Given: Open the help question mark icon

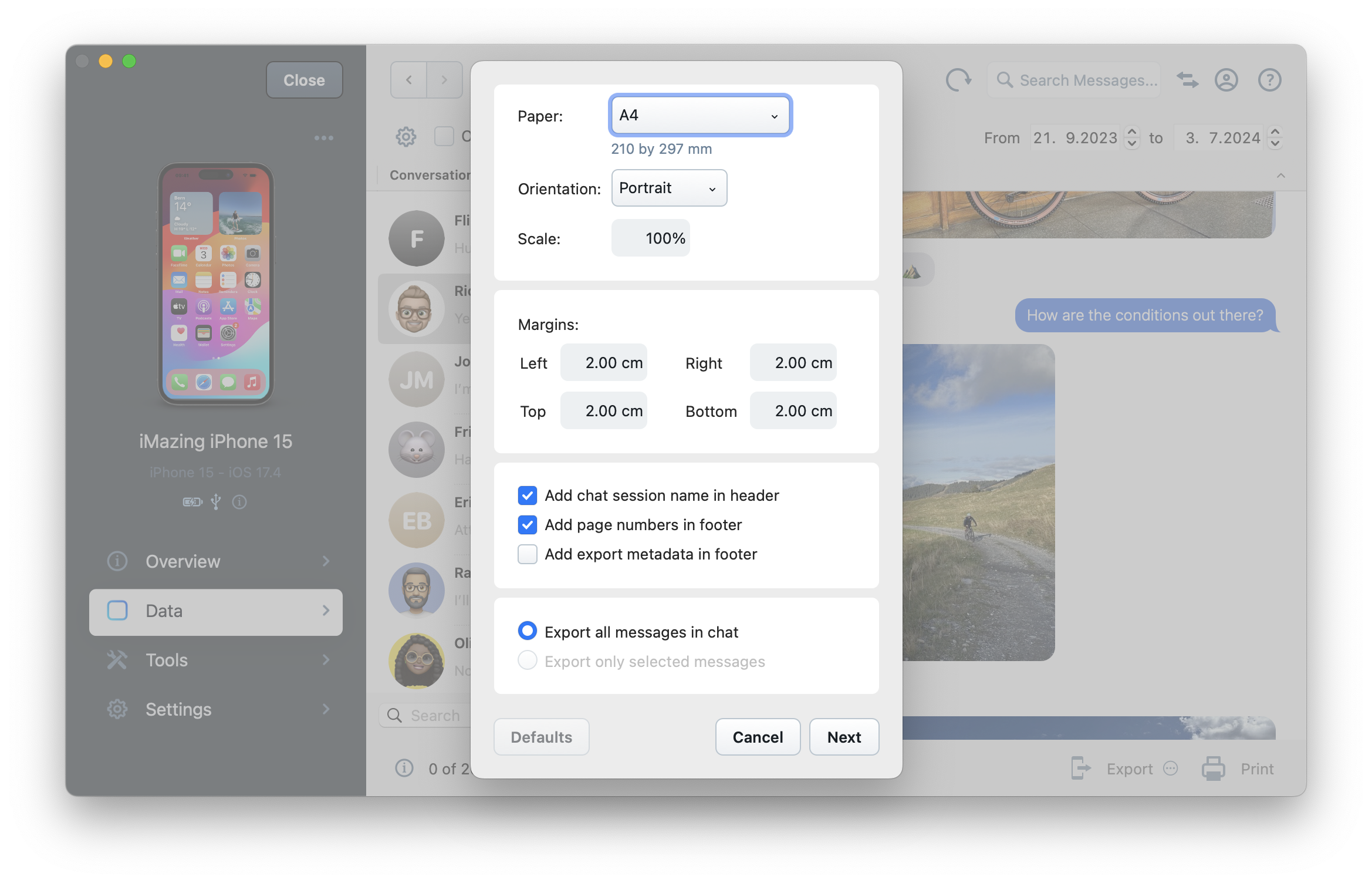Looking at the screenshot, I should pyautogui.click(x=1269, y=80).
